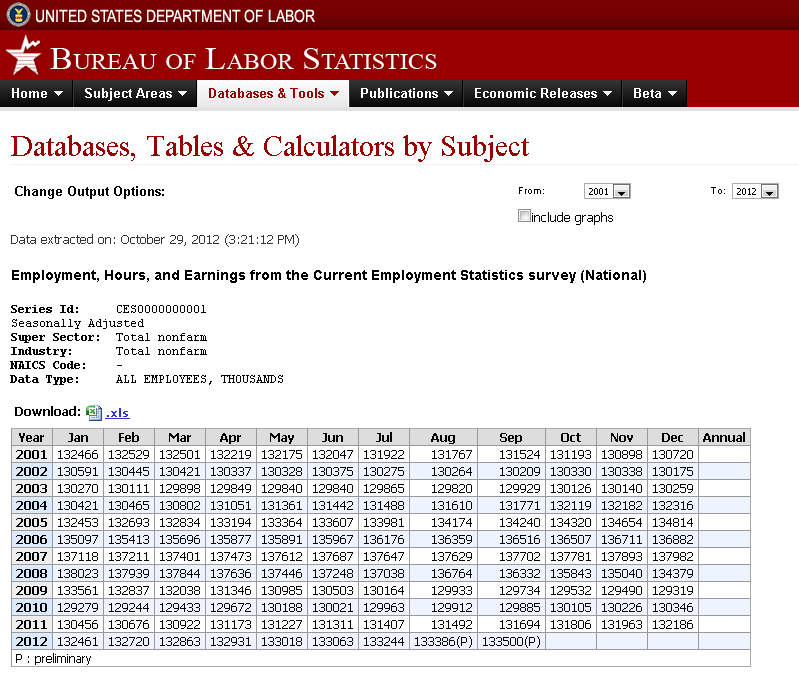Click the BLS star logo icon
This screenshot has width=799, height=689.
point(24,56)
